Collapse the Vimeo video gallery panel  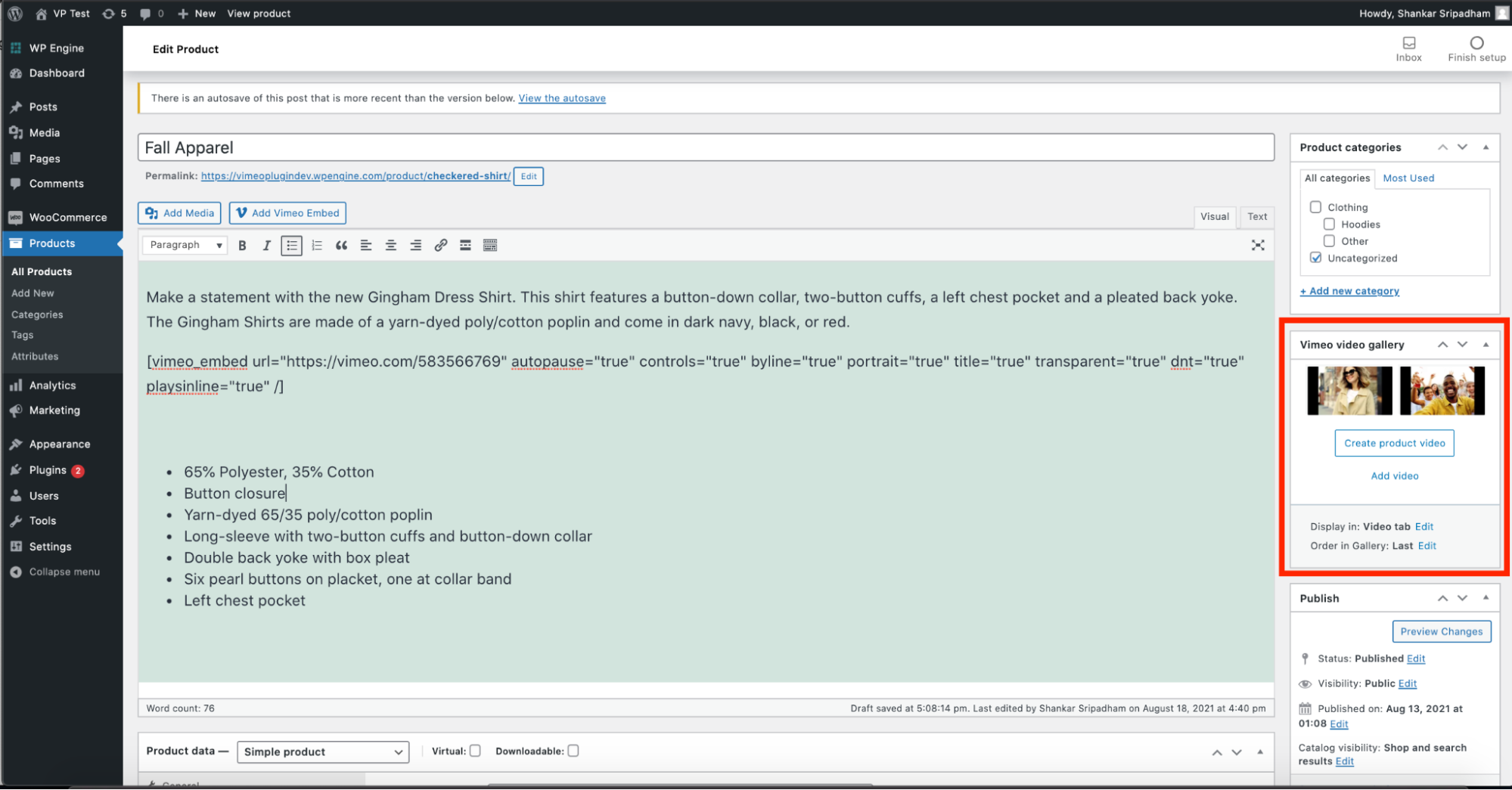[x=1486, y=345]
